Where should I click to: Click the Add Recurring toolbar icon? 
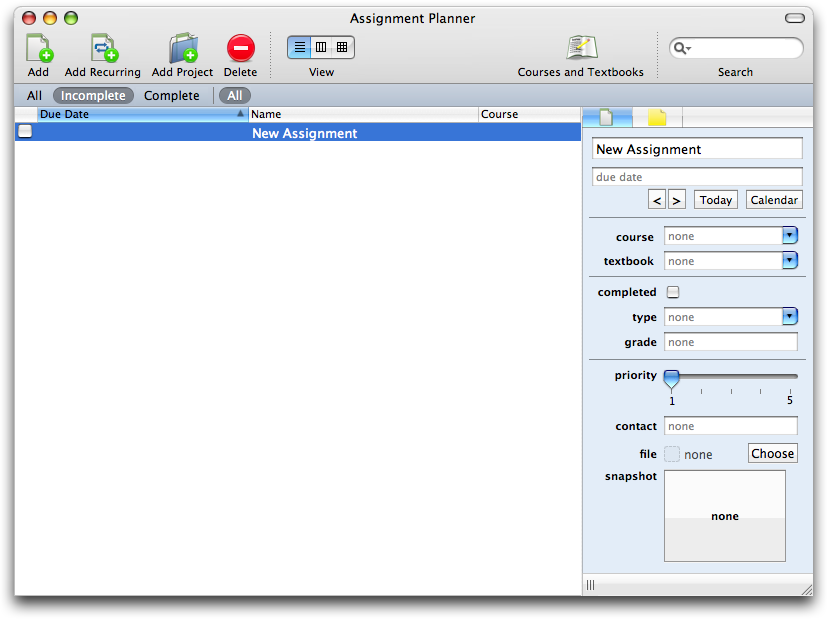(103, 48)
